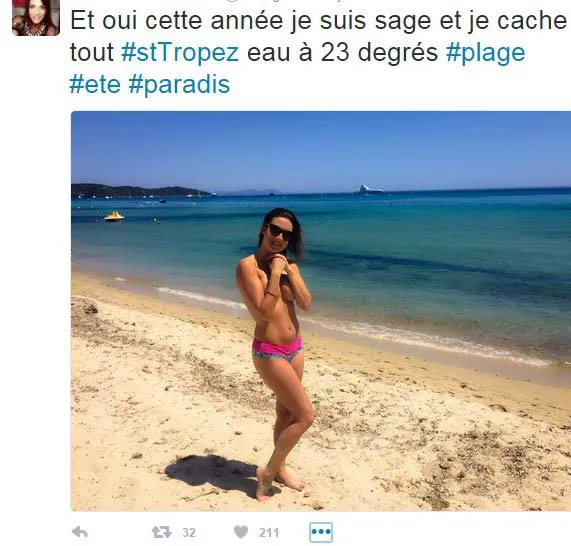Open the #ete hashtag
This screenshot has height=546, width=571.
point(95,85)
